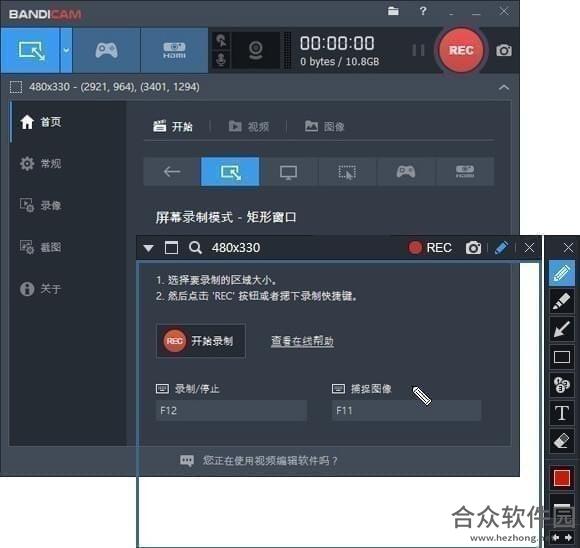
Task: Open help with the question mark icon
Action: pyautogui.click(x=423, y=11)
